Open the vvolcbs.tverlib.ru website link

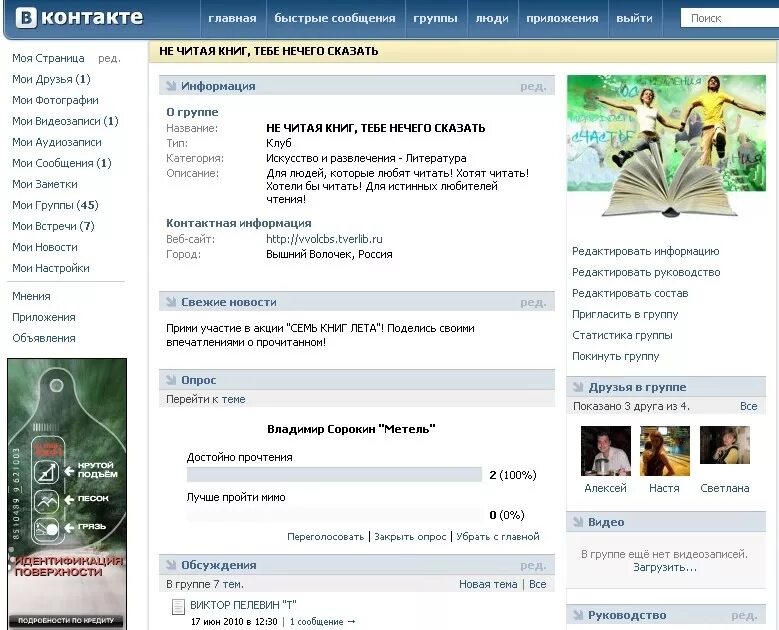click(x=324, y=239)
